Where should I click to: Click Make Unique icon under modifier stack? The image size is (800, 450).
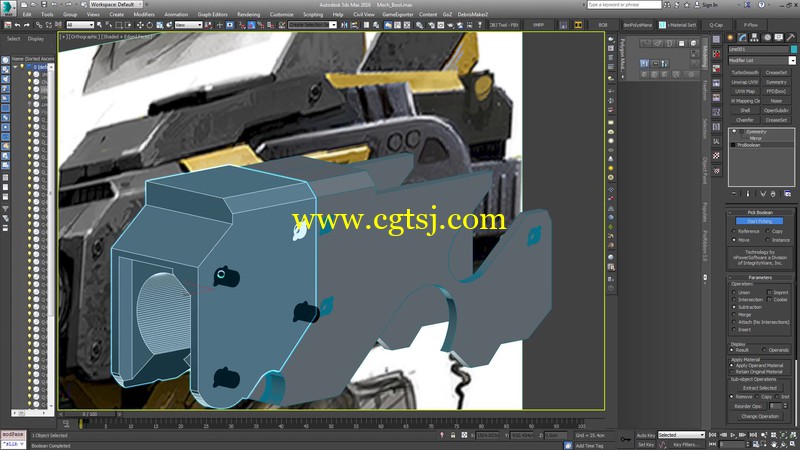click(763, 194)
